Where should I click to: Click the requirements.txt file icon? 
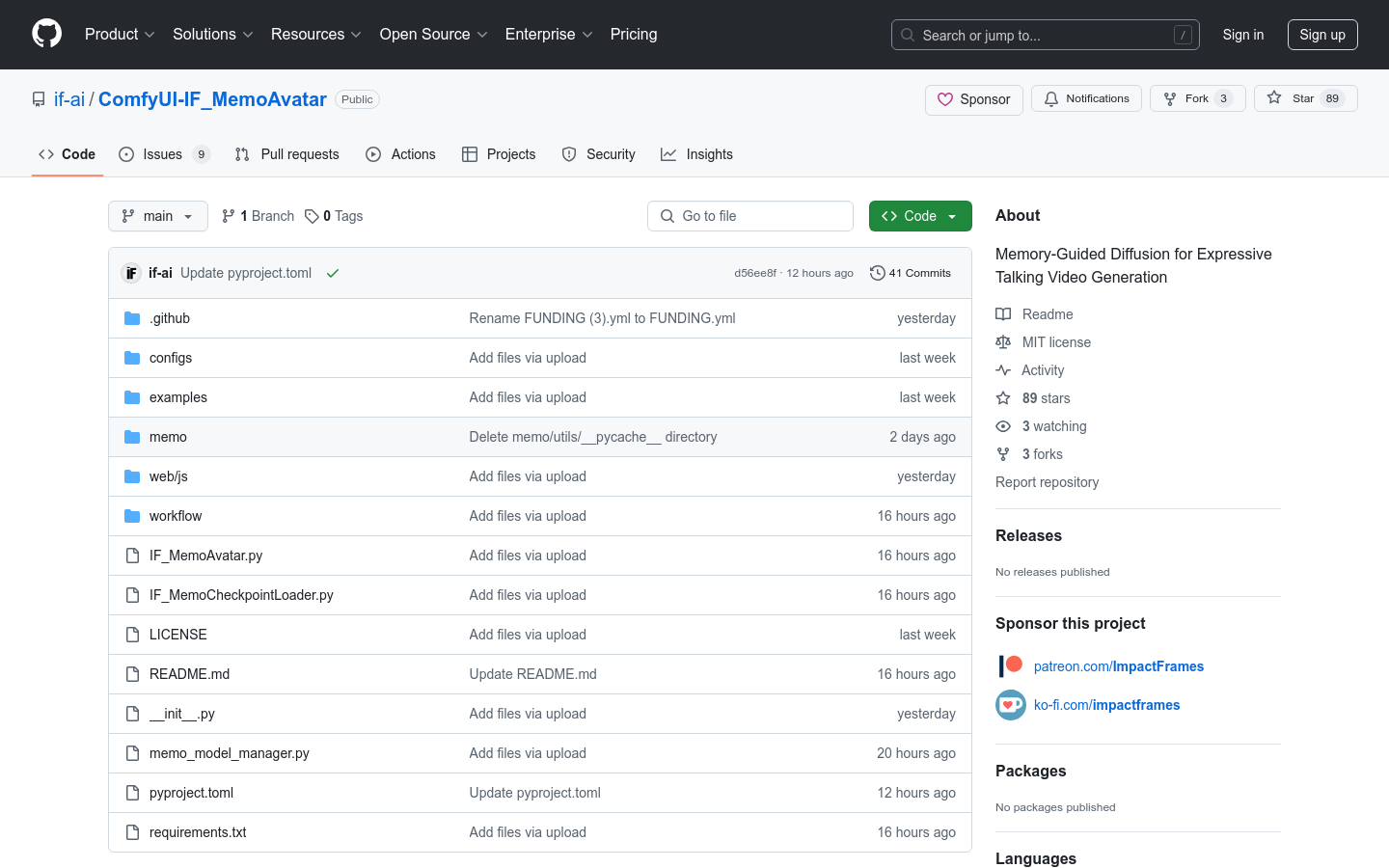tap(132, 832)
